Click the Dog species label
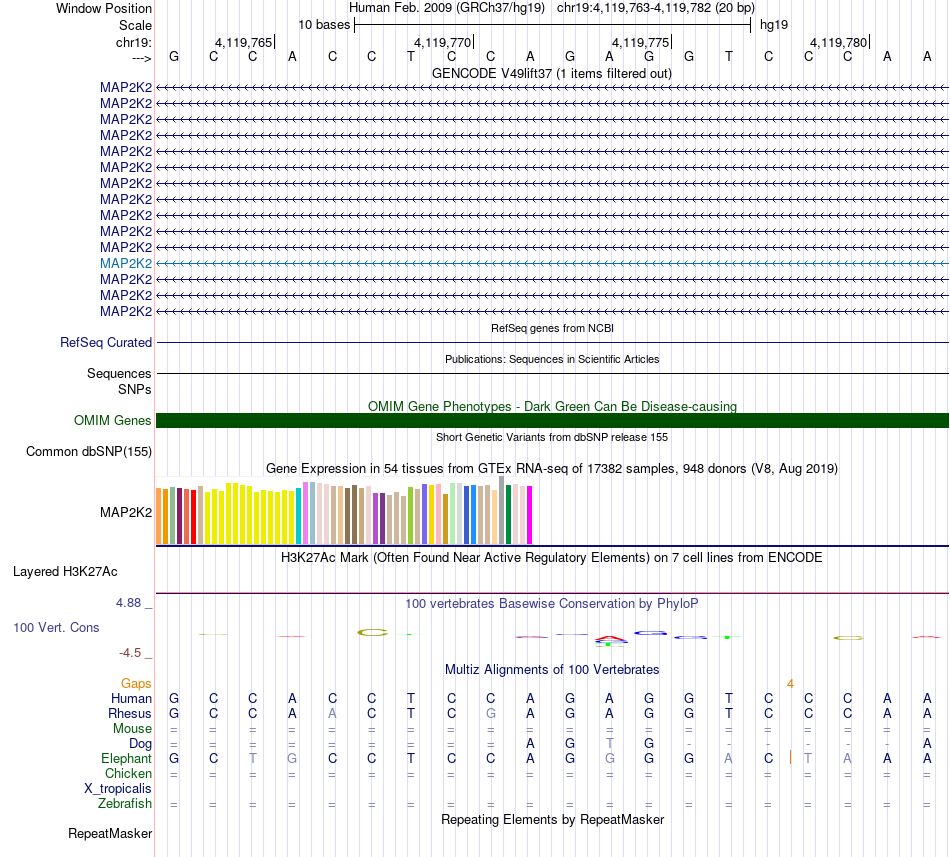The height and width of the screenshot is (857, 950). tap(140, 744)
